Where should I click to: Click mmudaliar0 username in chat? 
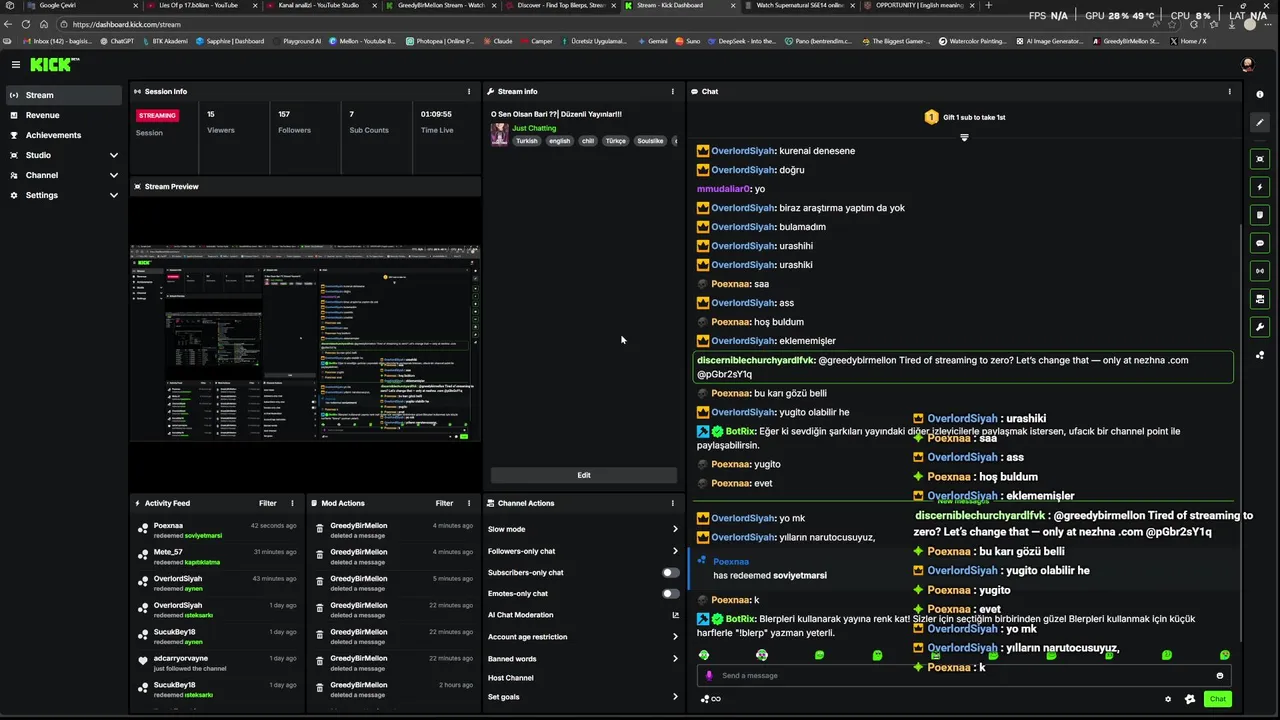pyautogui.click(x=725, y=189)
